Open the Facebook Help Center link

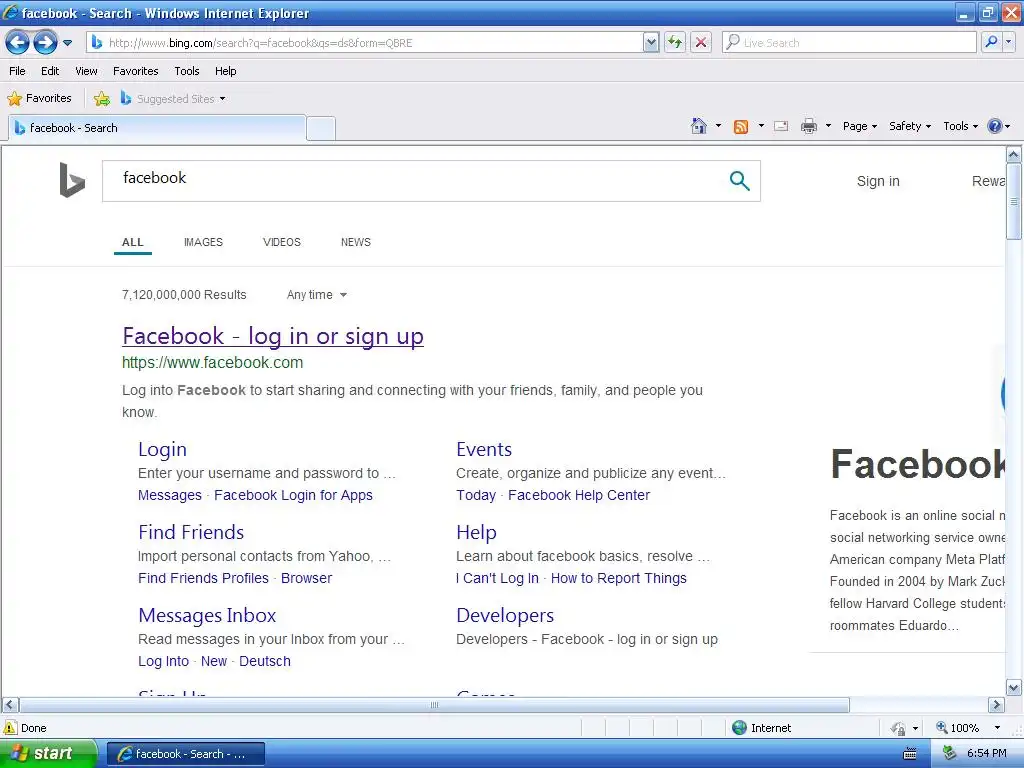pos(579,495)
